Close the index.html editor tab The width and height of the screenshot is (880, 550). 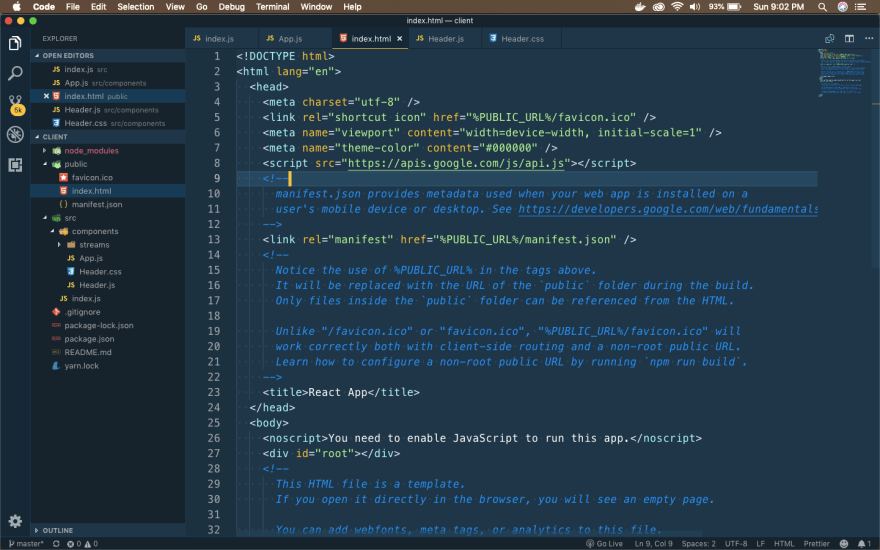400,39
